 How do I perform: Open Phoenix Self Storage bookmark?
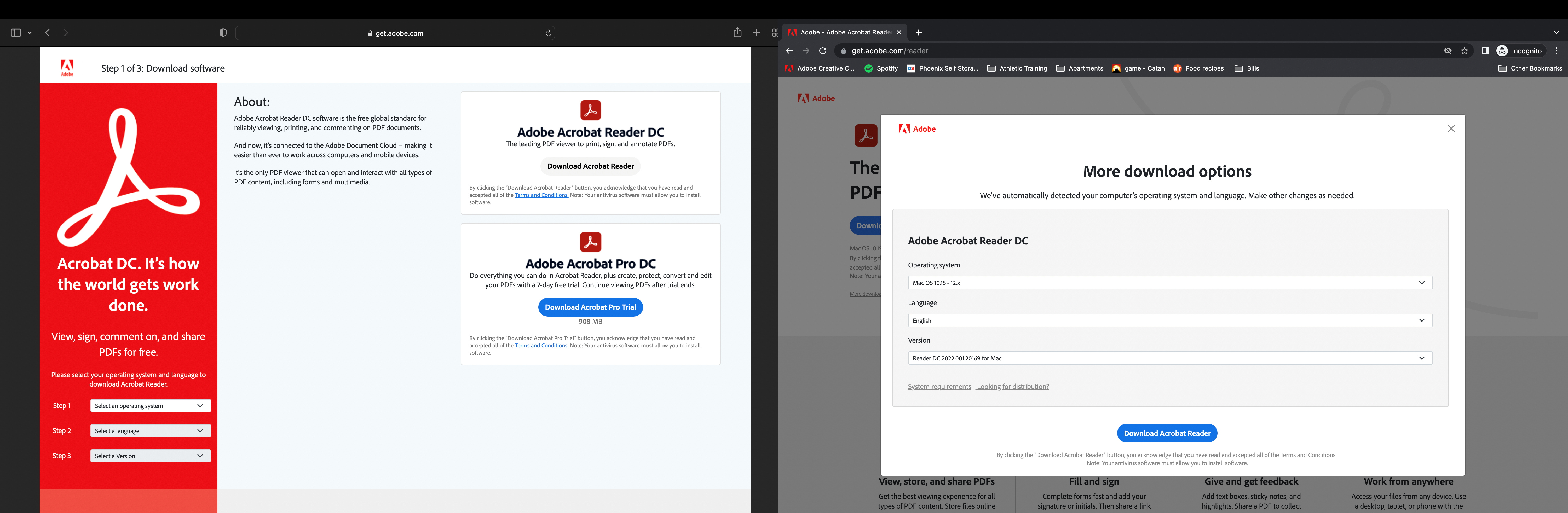coord(942,68)
